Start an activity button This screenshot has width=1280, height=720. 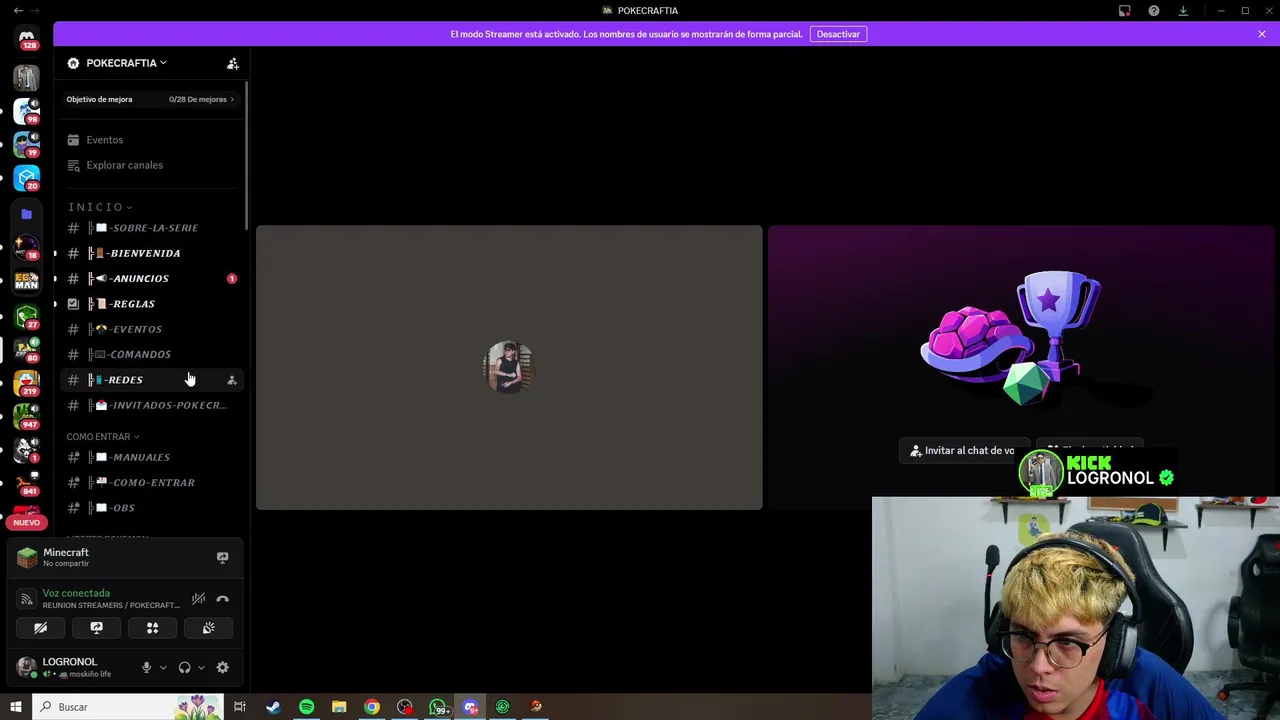click(x=152, y=628)
